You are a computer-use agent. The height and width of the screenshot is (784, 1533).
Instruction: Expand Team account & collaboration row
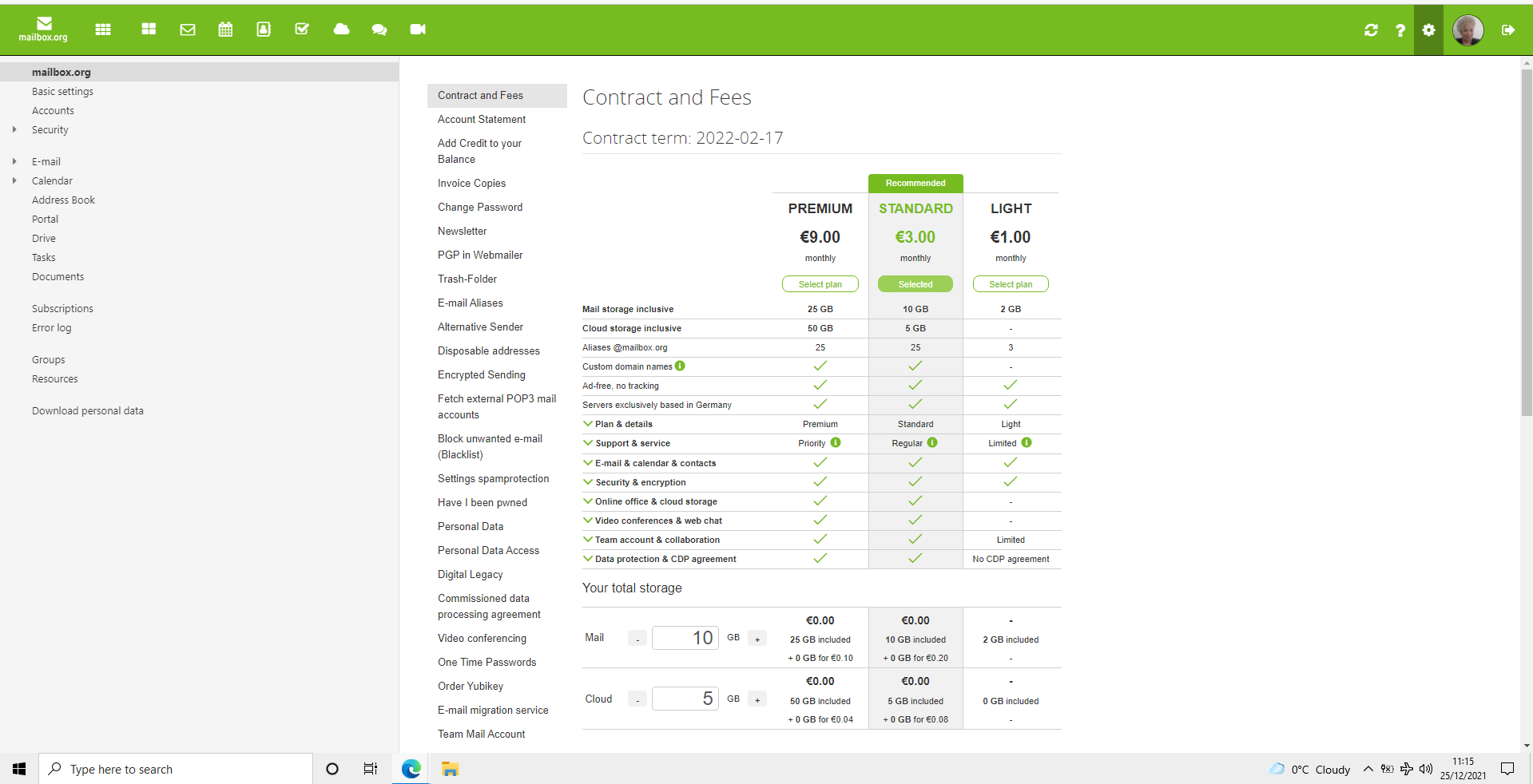[588, 540]
